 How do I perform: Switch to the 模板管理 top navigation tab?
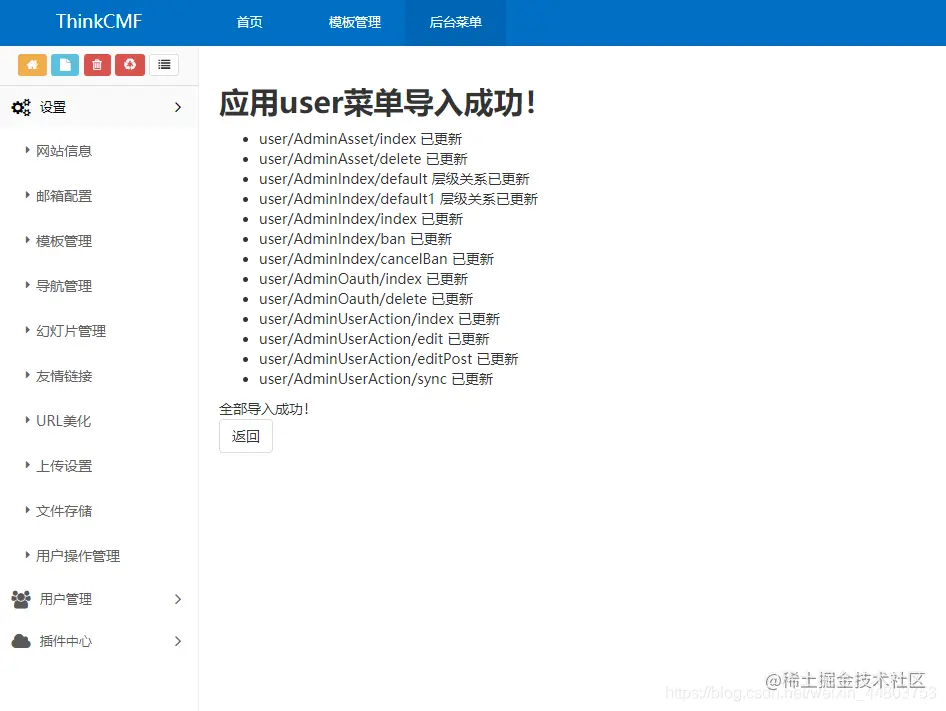[354, 22]
